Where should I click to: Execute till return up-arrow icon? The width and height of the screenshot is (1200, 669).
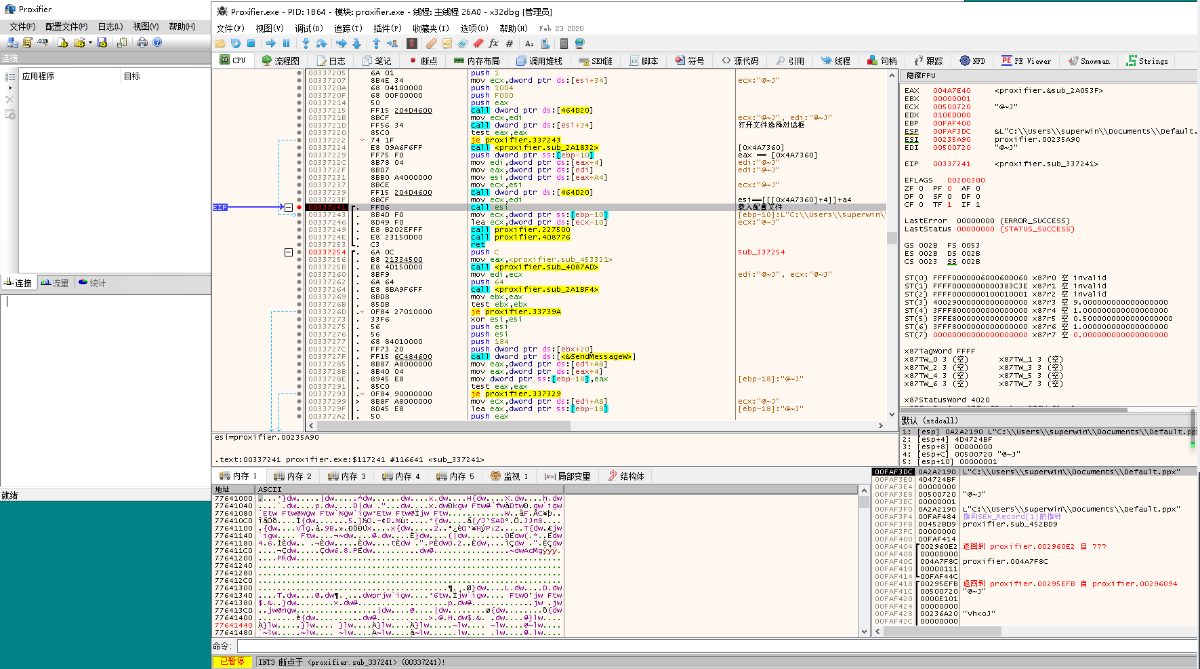coord(376,43)
